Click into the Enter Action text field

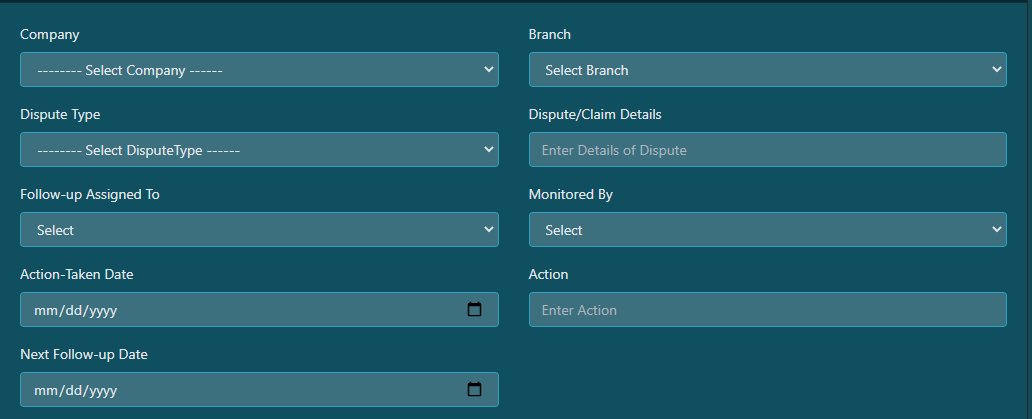(767, 309)
